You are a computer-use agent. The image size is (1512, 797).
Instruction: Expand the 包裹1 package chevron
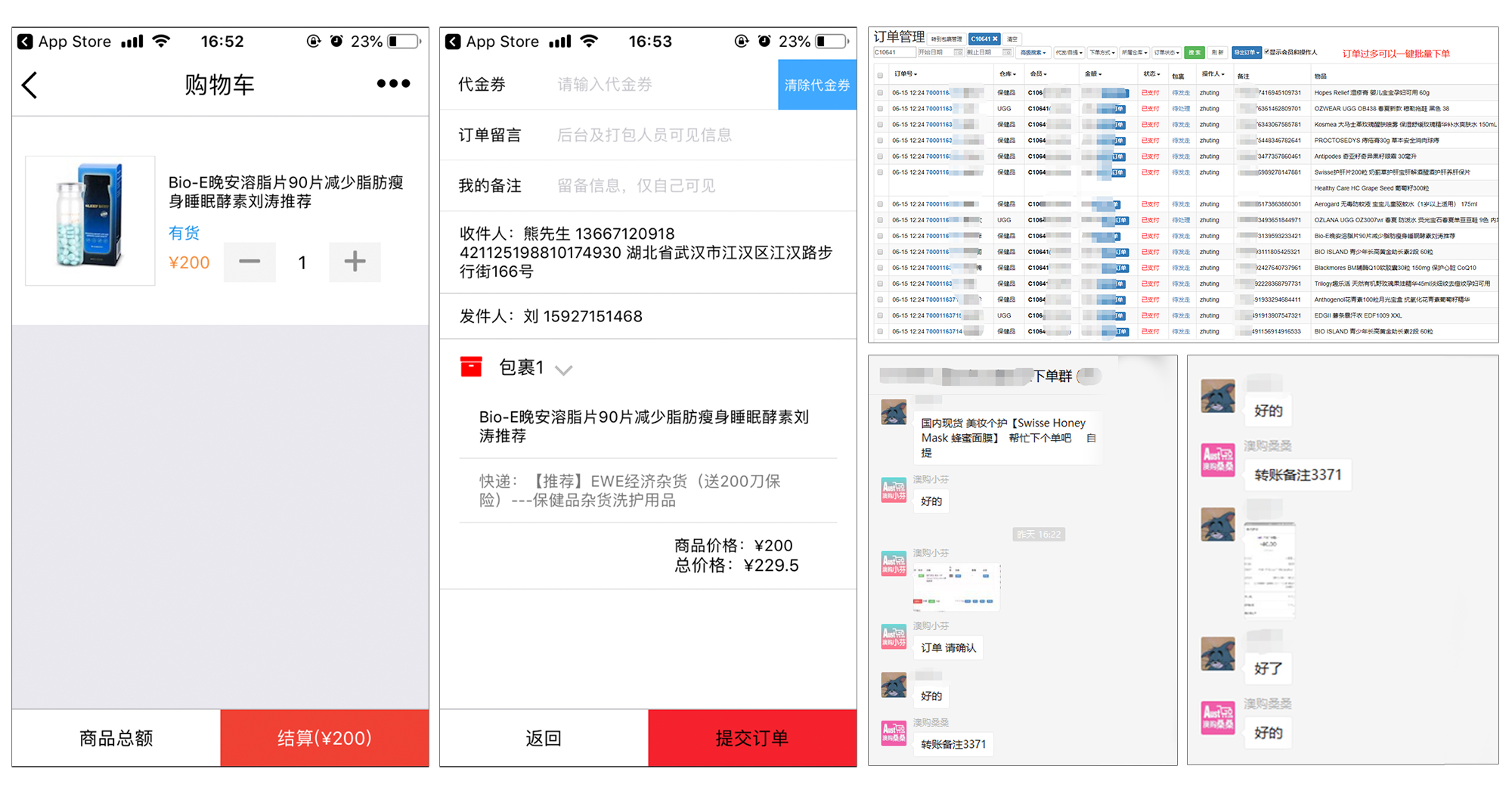pos(564,370)
